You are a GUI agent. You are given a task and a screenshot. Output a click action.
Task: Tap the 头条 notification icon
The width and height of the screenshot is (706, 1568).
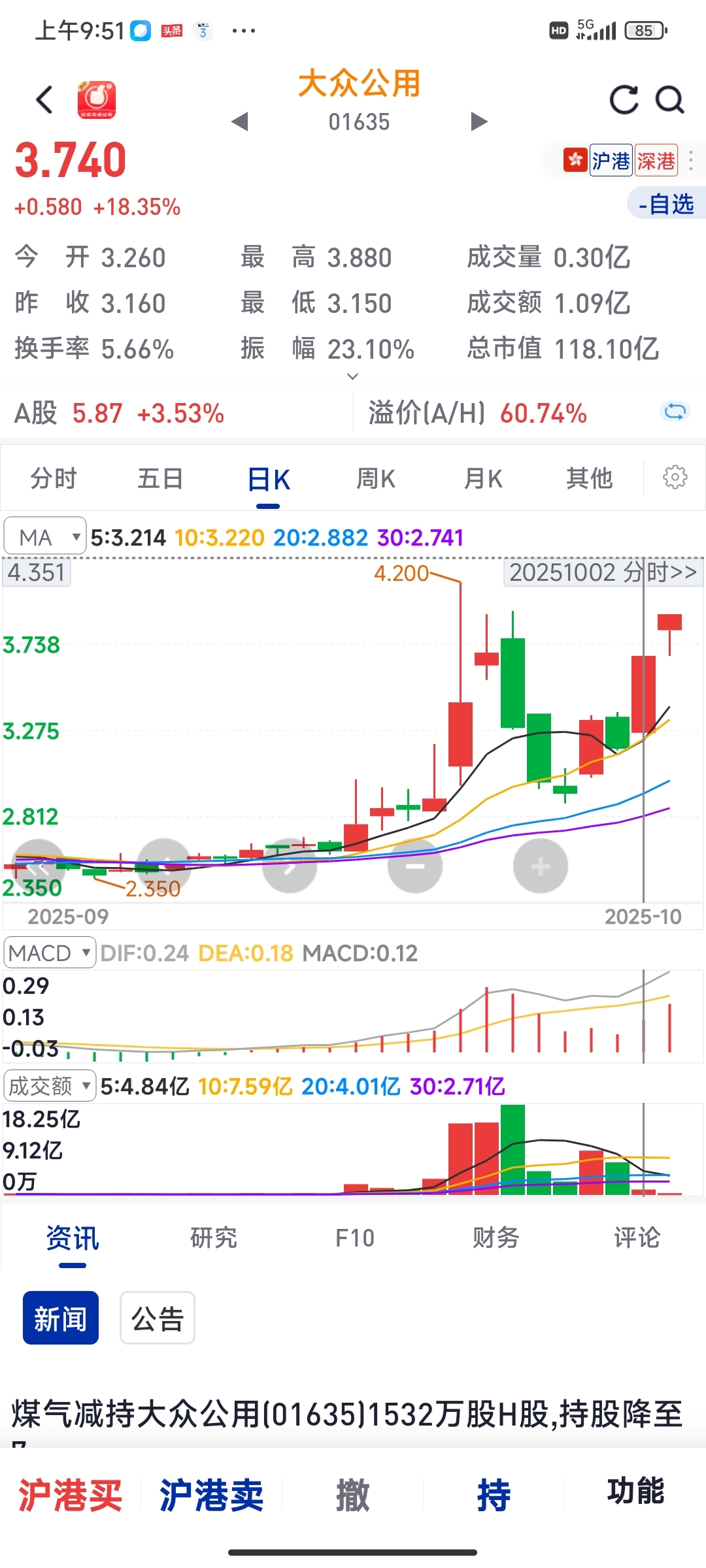pyautogui.click(x=172, y=31)
